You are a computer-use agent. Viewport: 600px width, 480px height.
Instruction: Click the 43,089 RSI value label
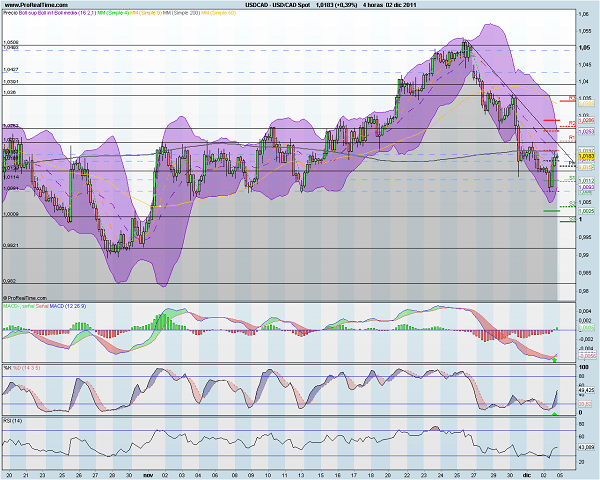click(x=586, y=447)
